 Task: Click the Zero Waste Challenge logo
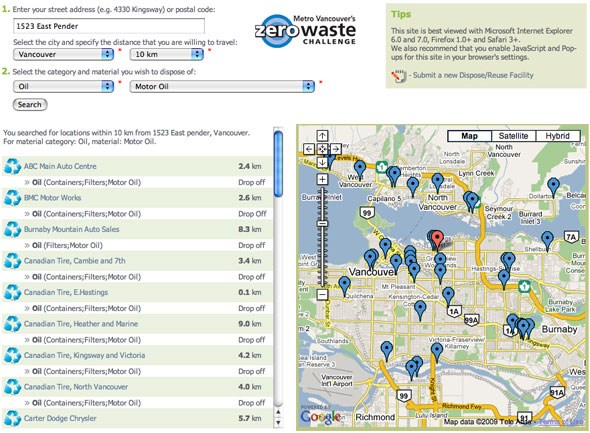coord(305,31)
